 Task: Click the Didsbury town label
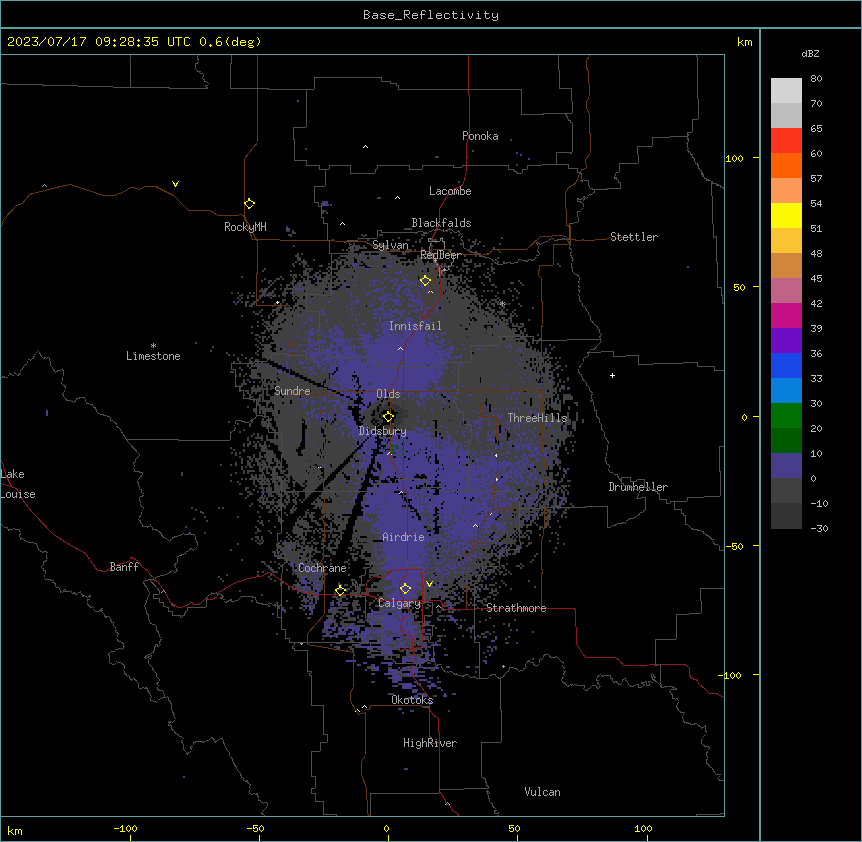click(x=383, y=431)
